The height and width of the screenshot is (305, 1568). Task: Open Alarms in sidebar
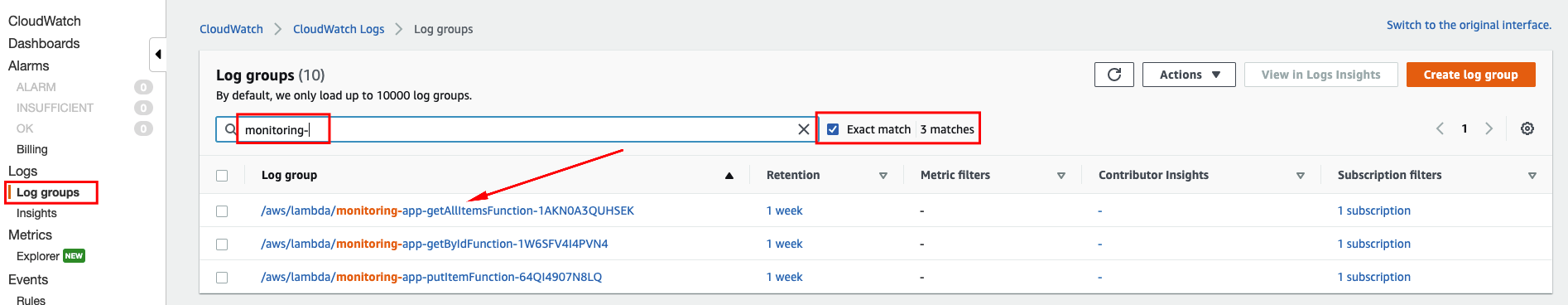point(29,65)
